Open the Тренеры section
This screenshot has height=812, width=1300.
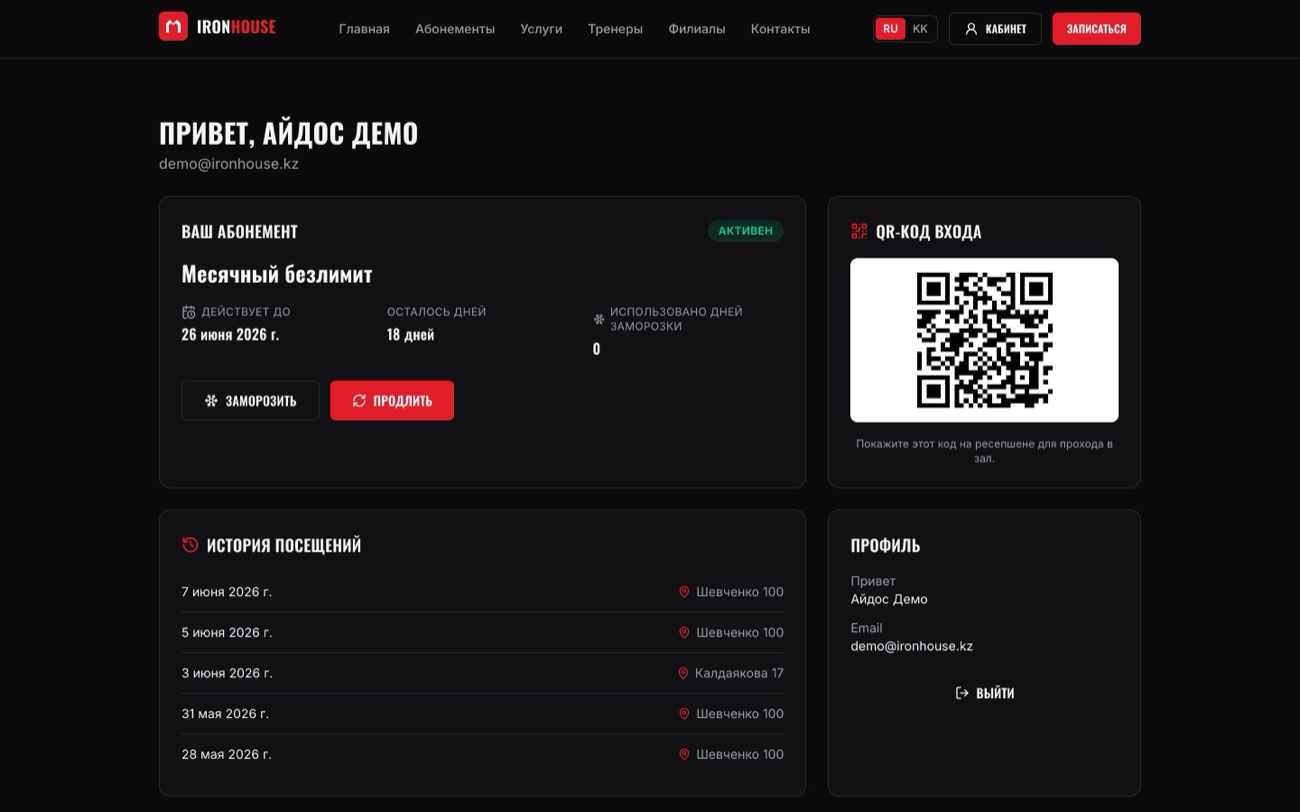(x=615, y=29)
